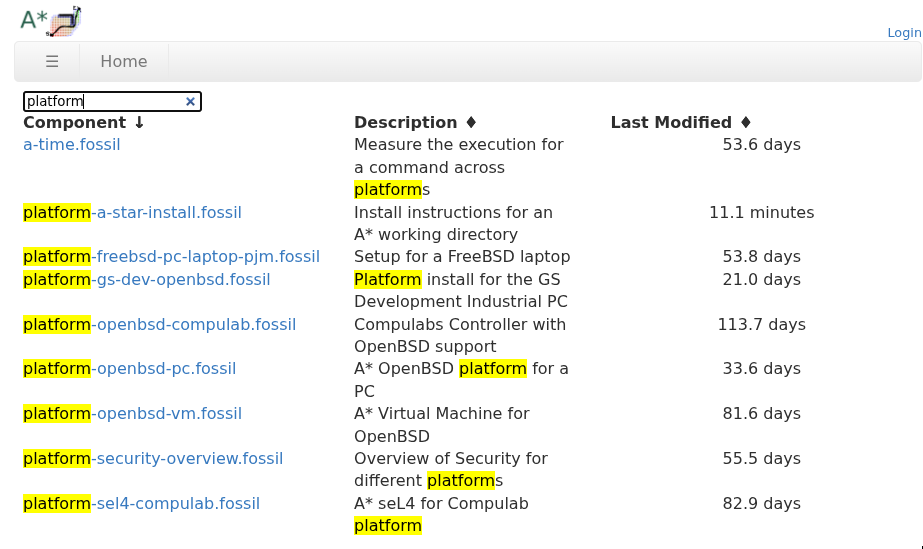
Task: Visit platform-openbsd-pc.fossil link
Action: point(129,369)
